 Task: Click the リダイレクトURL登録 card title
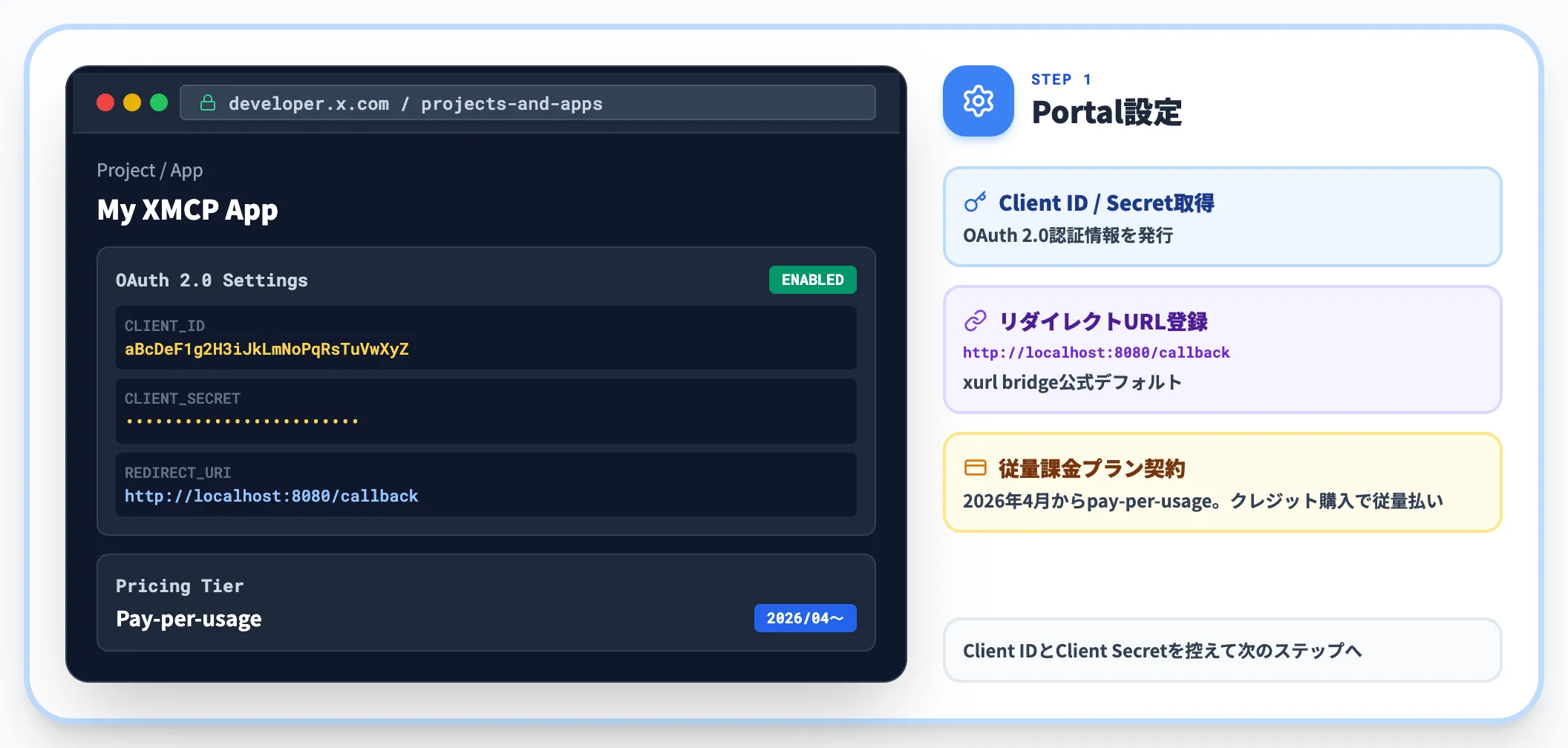(x=1103, y=321)
